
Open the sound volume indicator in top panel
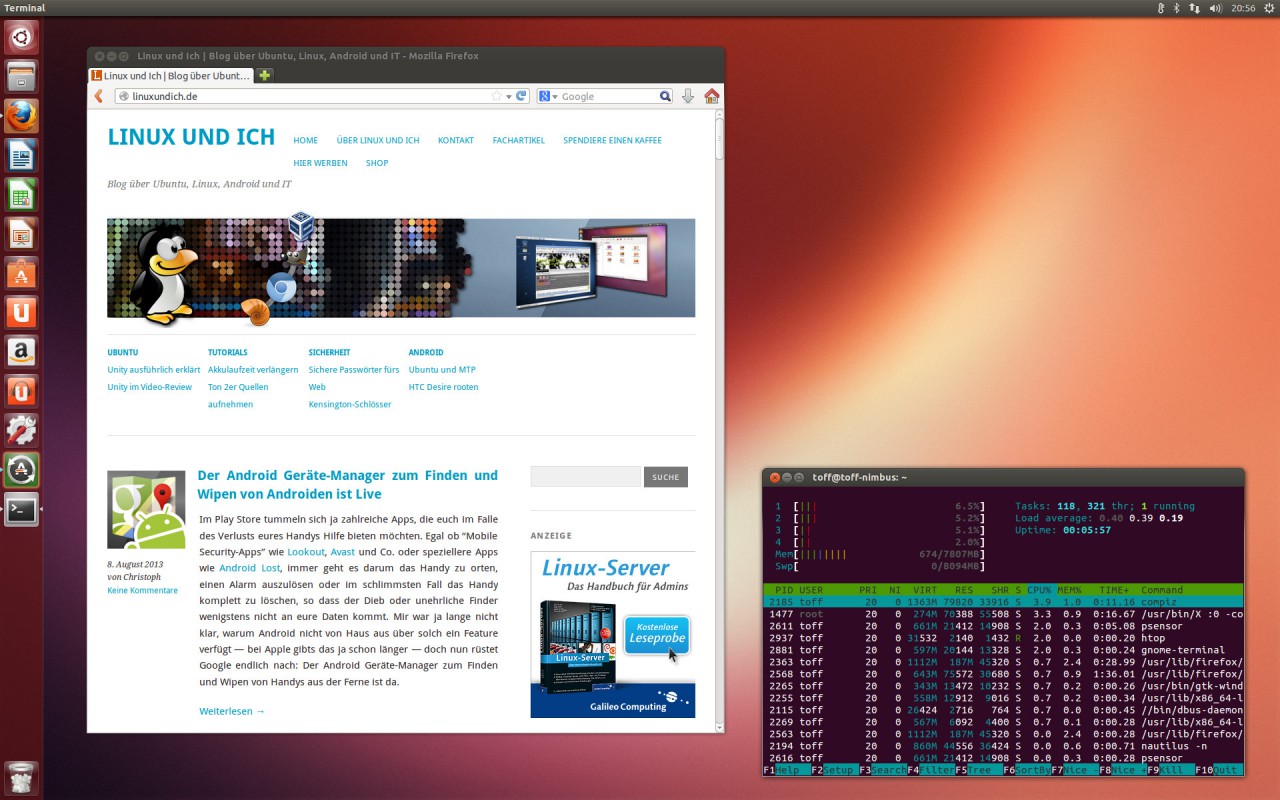pos(1216,8)
